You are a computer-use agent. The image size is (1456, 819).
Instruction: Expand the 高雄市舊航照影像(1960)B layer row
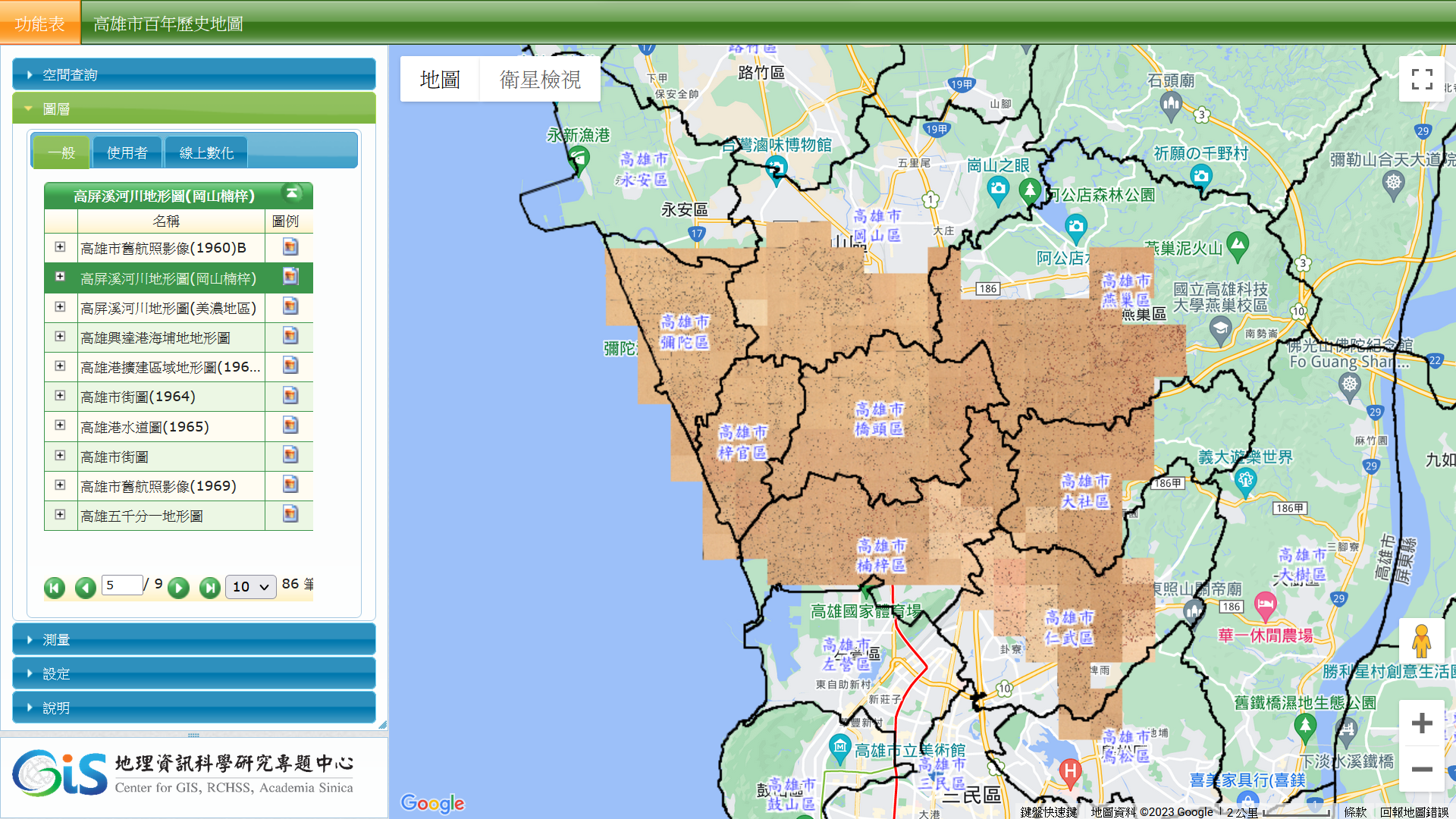click(60, 247)
